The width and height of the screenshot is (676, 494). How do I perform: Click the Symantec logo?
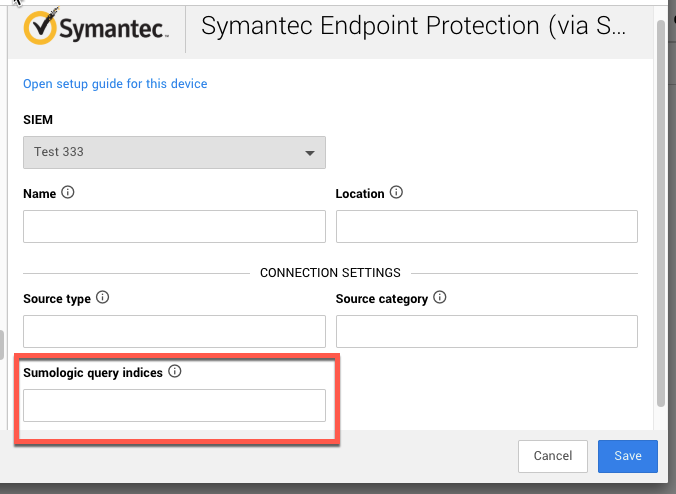(x=96, y=28)
